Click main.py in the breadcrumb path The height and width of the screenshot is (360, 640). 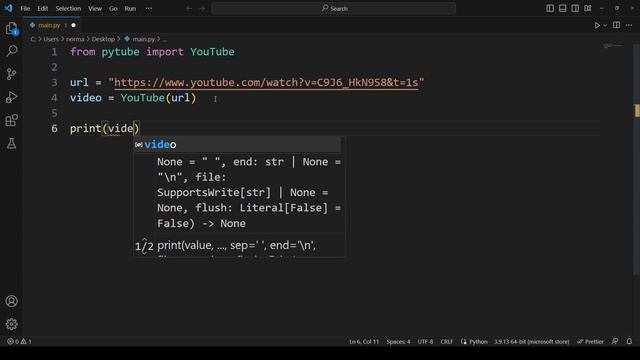point(143,39)
